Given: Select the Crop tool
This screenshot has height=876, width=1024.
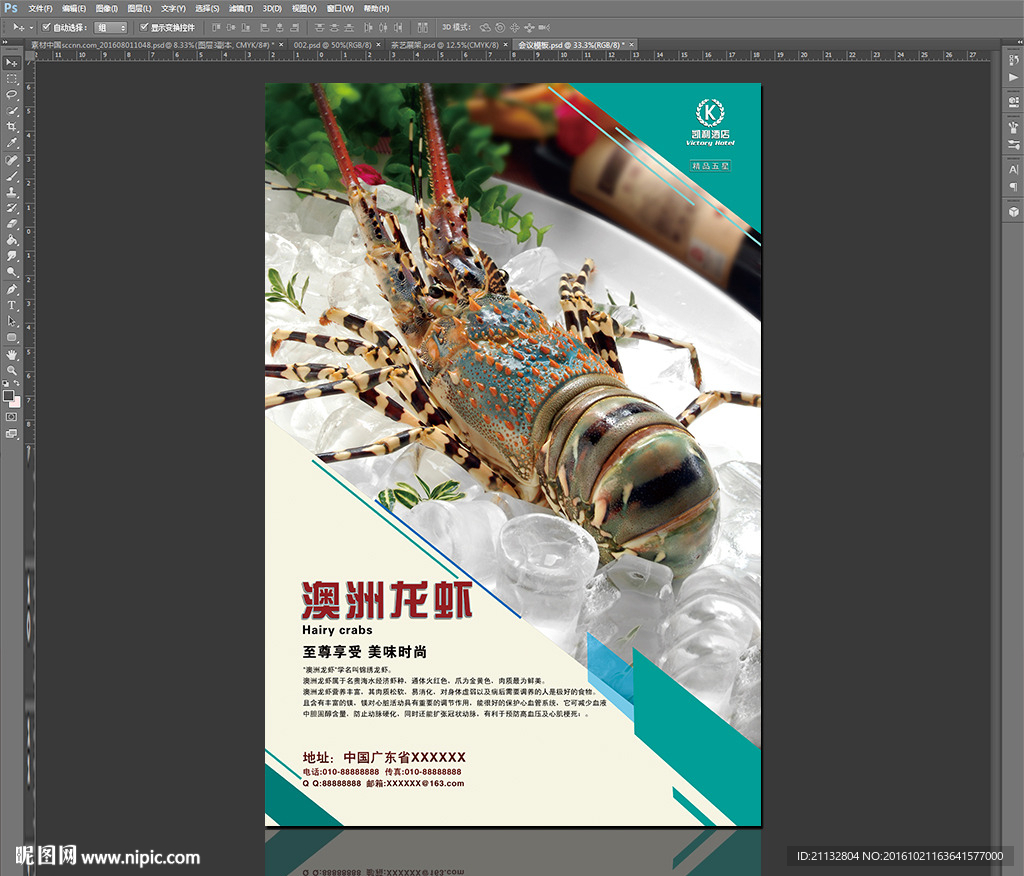Looking at the screenshot, I should (x=12, y=127).
